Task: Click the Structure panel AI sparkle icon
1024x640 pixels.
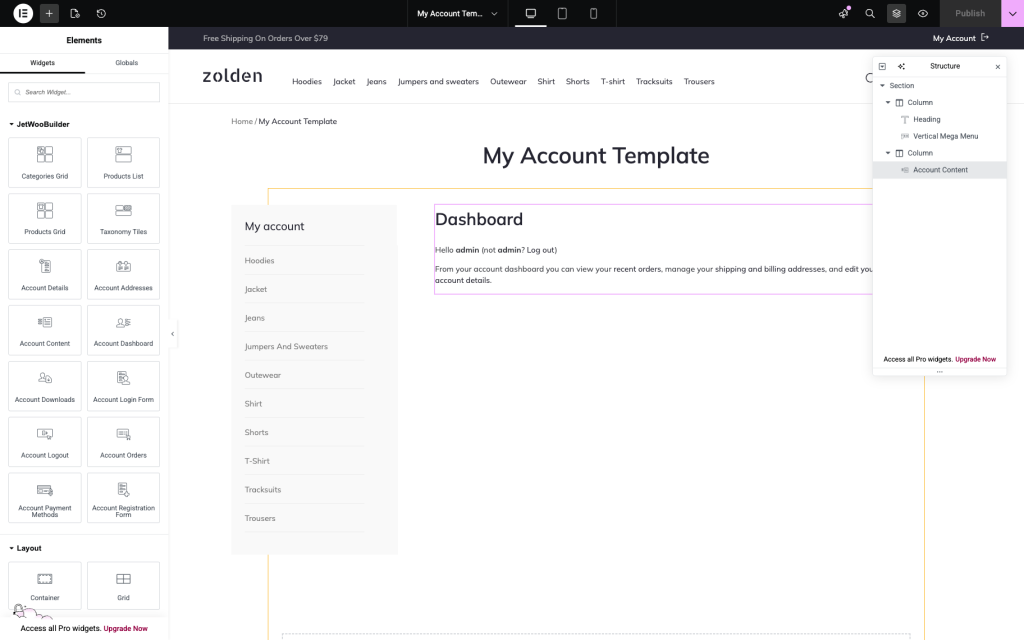Action: 901,67
